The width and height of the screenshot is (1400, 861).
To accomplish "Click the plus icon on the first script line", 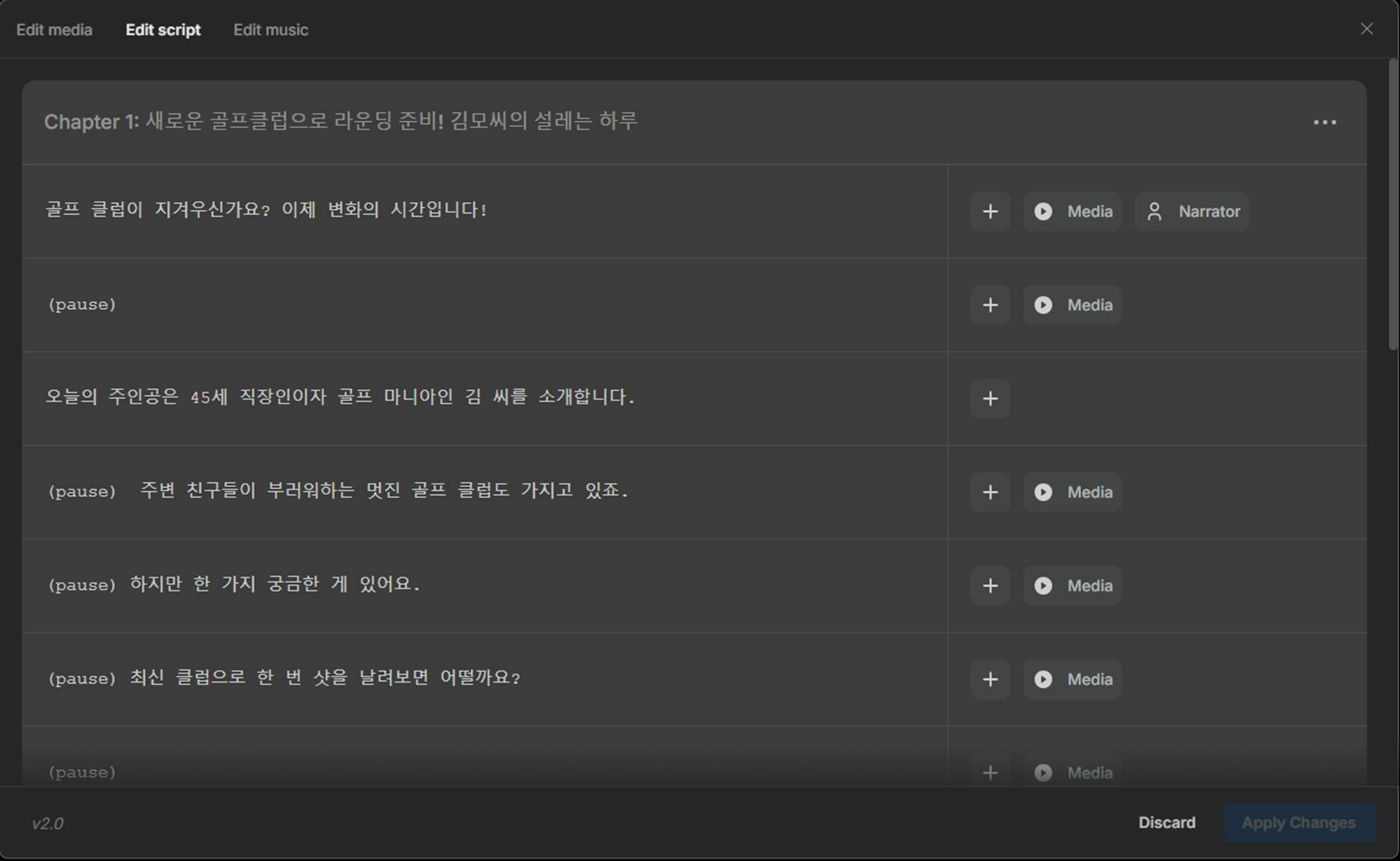I will click(x=990, y=211).
